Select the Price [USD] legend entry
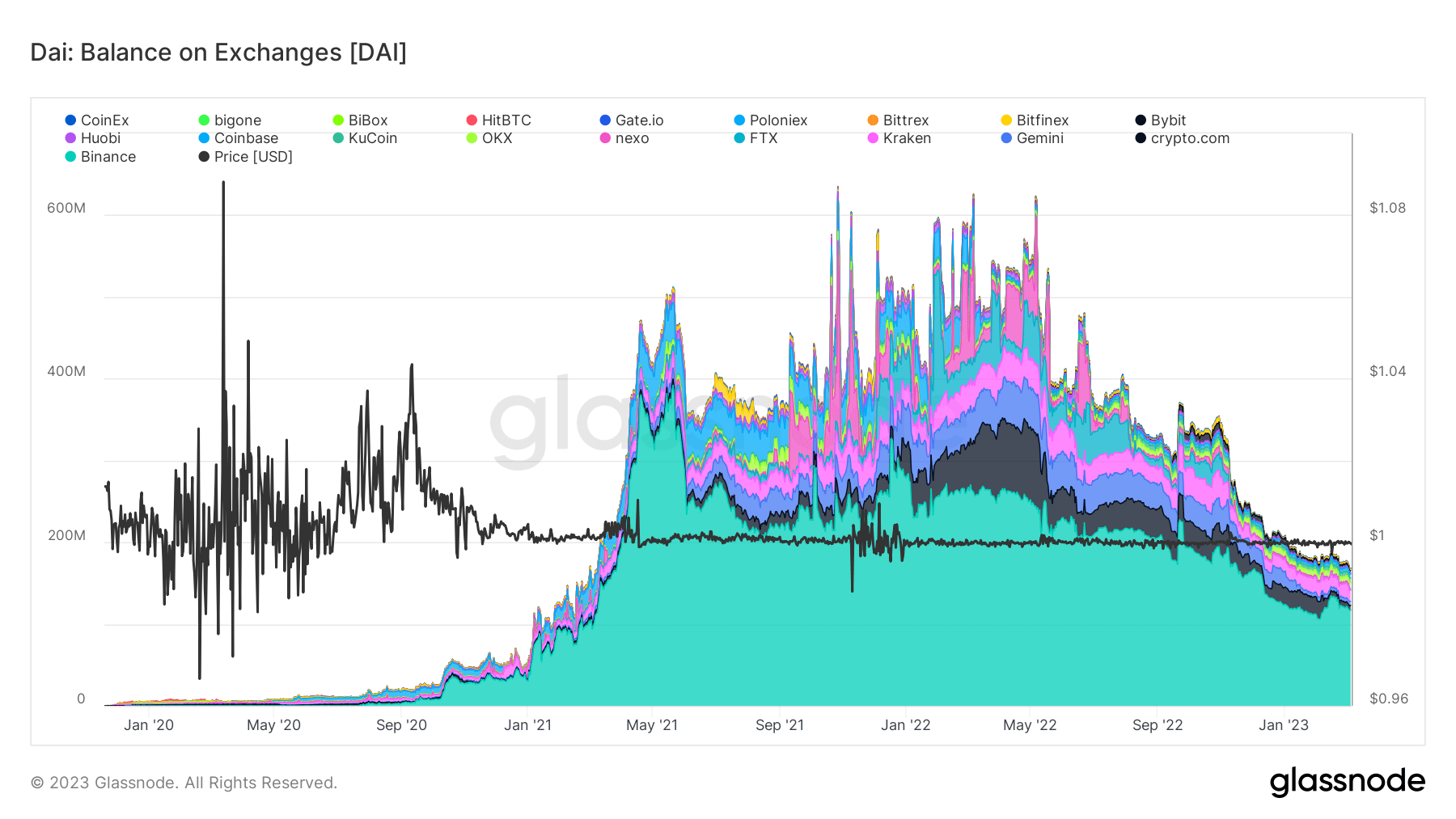The height and width of the screenshot is (819, 1456). coord(245,157)
